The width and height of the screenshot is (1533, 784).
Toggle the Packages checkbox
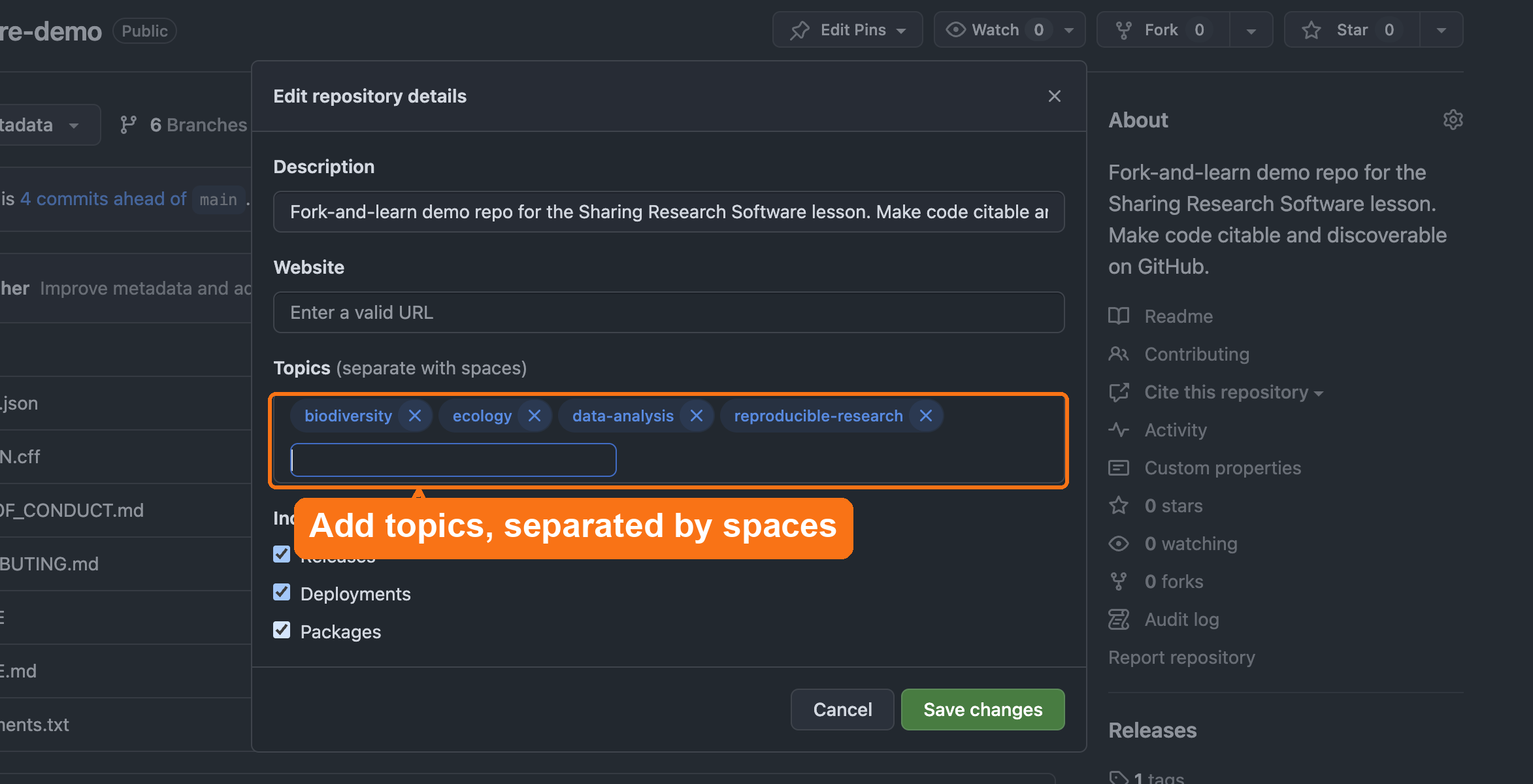(282, 630)
